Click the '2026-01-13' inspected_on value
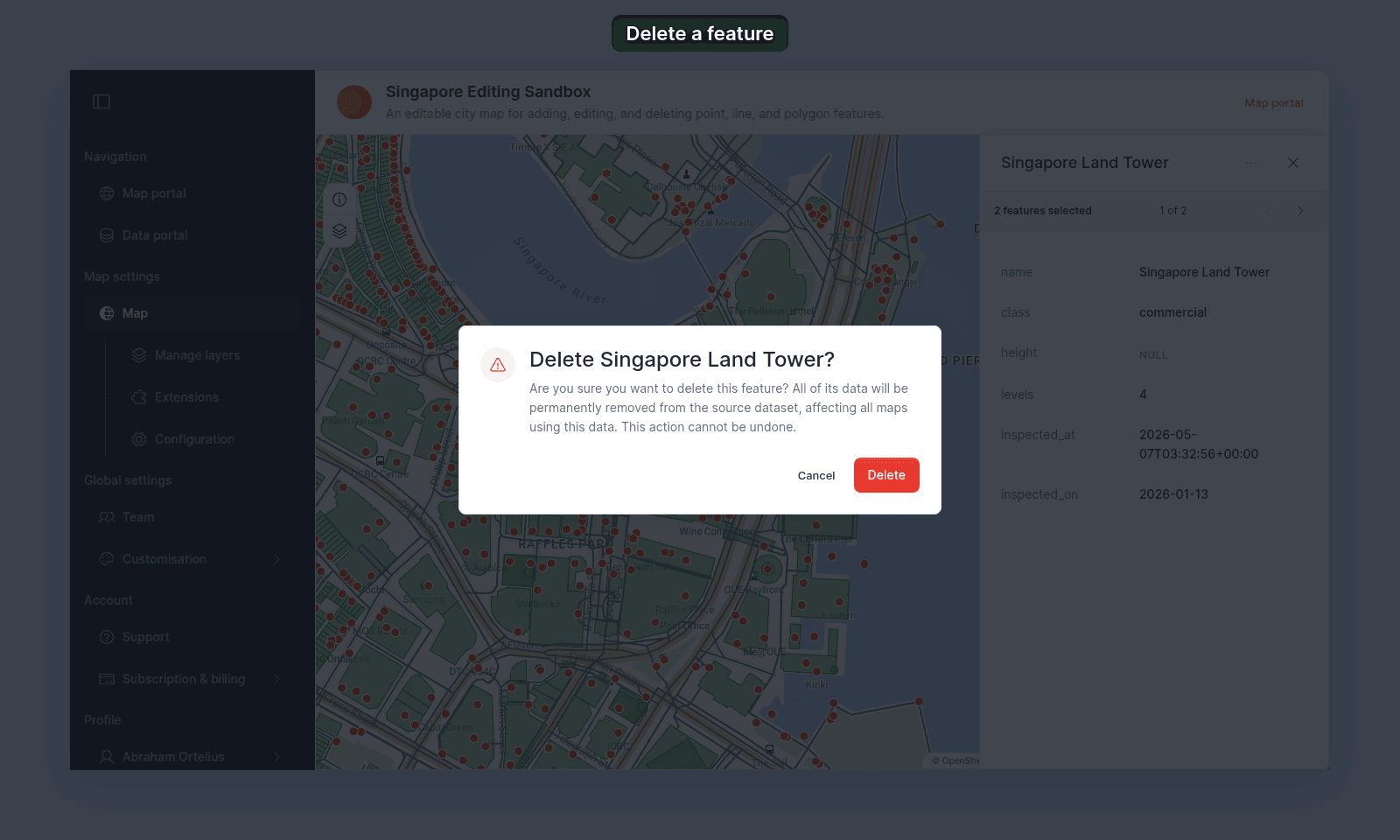The image size is (1400, 840). (1173, 494)
